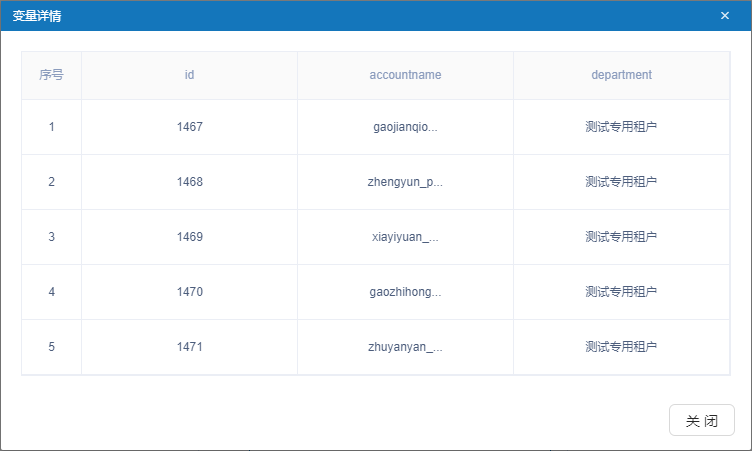Click the department column header
Screen dimensions: 752x451
tap(621, 75)
